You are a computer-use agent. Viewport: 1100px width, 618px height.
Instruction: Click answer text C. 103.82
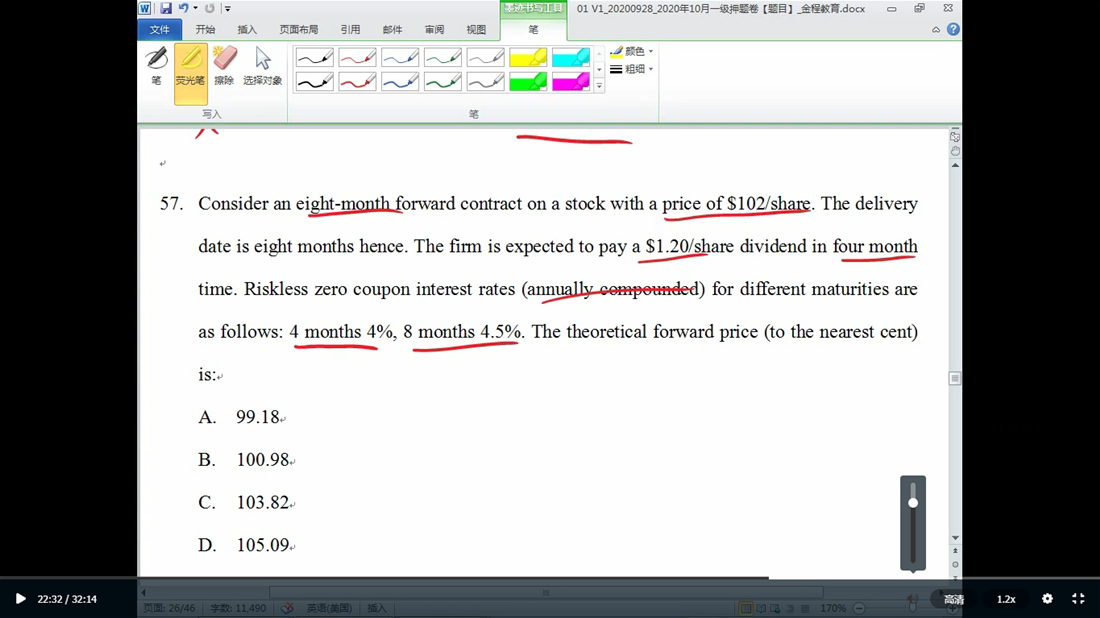tap(243, 502)
